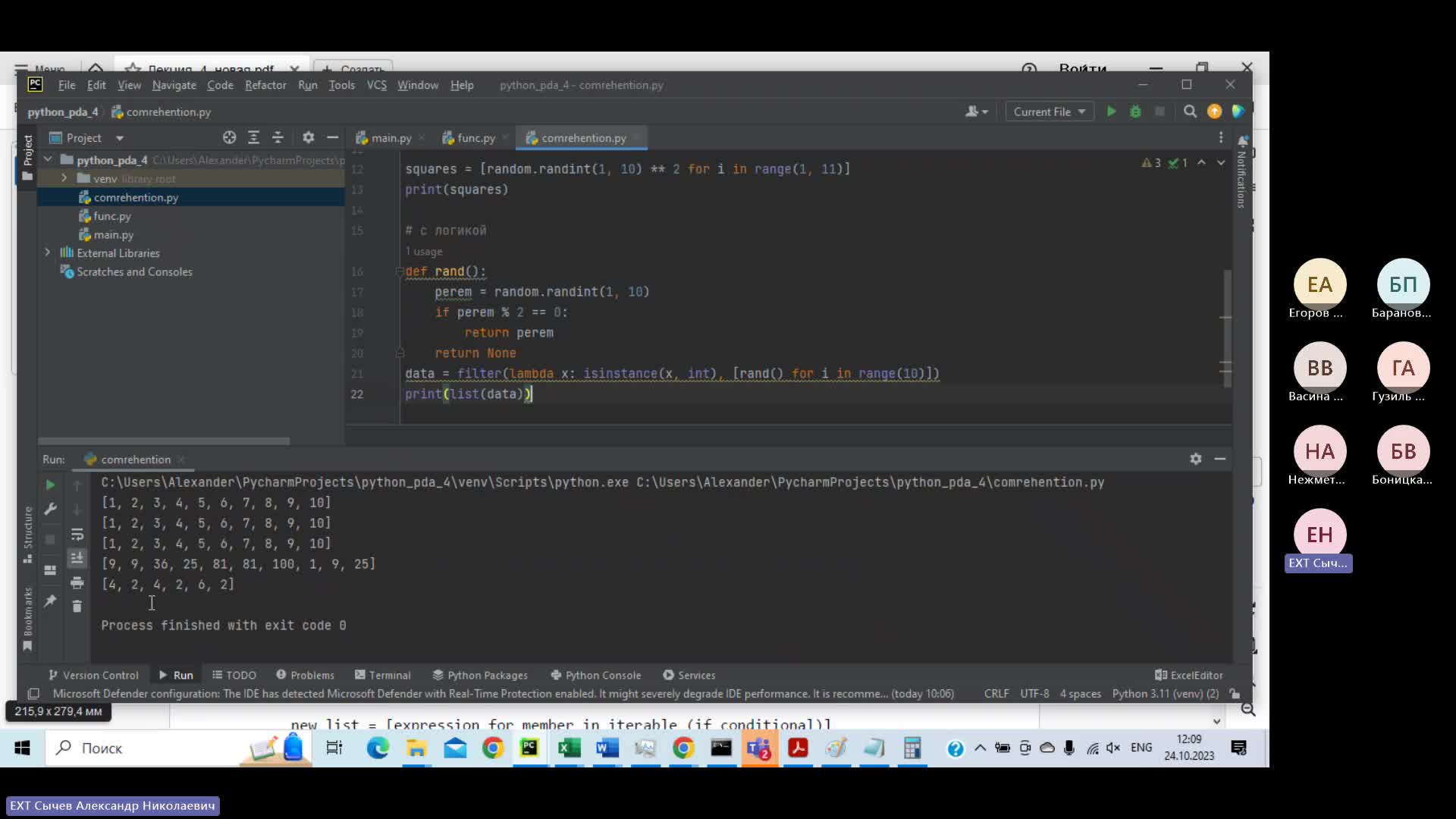Open the user account icon in toolbar
The image size is (1456, 819).
[976, 111]
